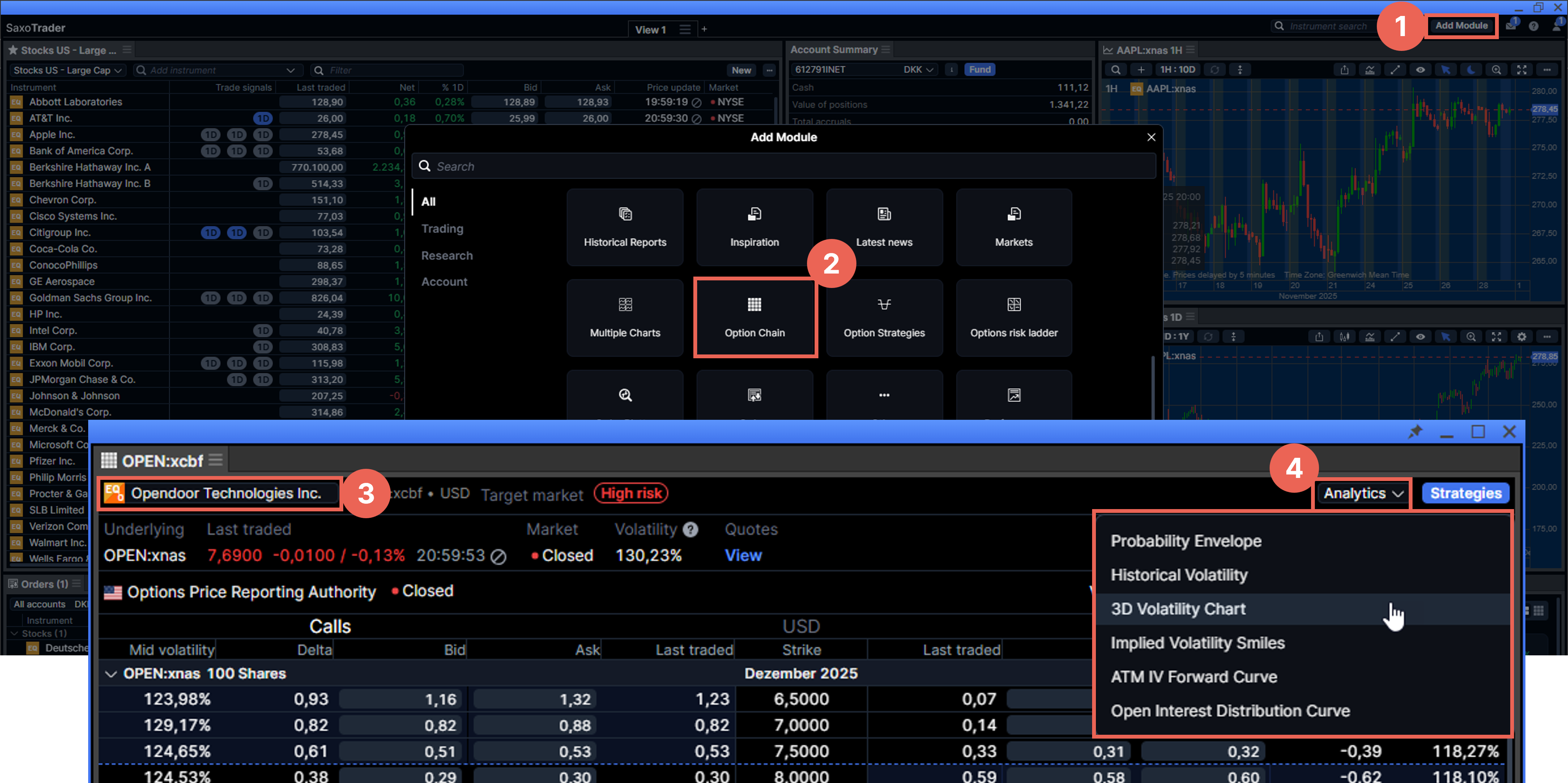The image size is (1568, 783).
Task: Collapse the OPEN:xnas 100 Shares section
Action: [x=111, y=674]
